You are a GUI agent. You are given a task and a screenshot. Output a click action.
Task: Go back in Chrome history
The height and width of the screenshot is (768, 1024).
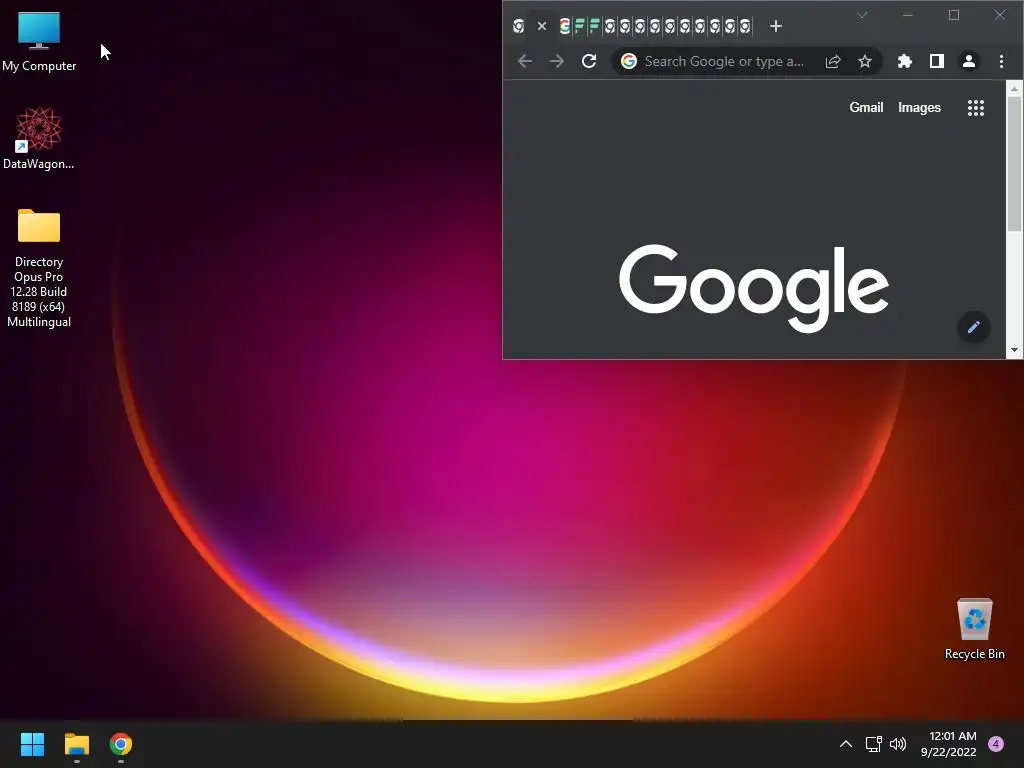coord(525,61)
